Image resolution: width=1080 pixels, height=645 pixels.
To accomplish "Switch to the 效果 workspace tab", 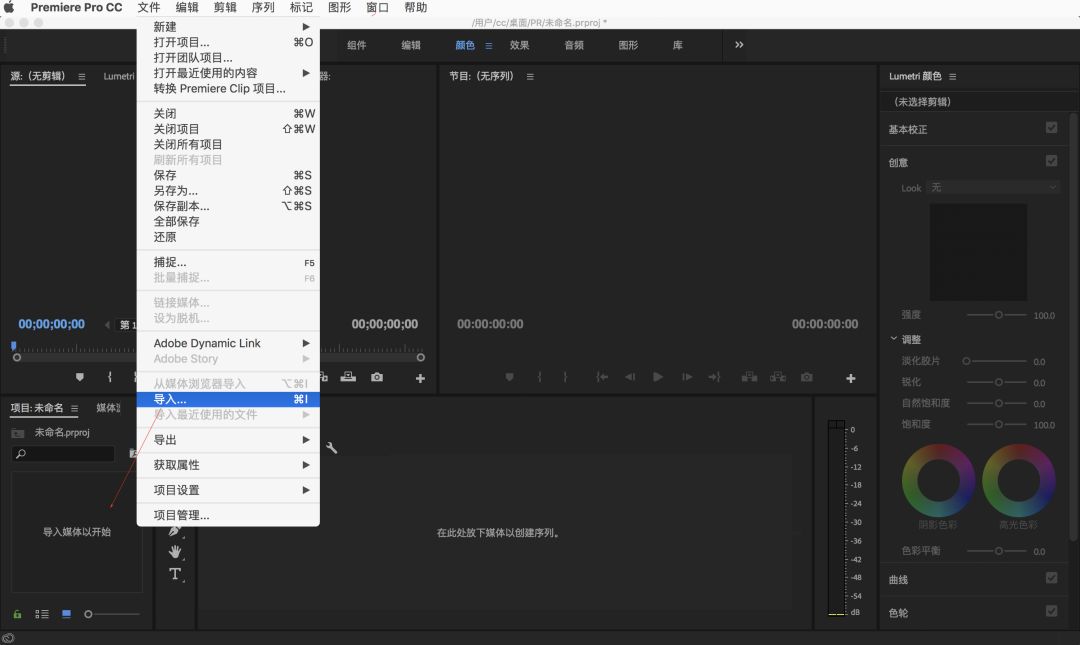I will (519, 45).
